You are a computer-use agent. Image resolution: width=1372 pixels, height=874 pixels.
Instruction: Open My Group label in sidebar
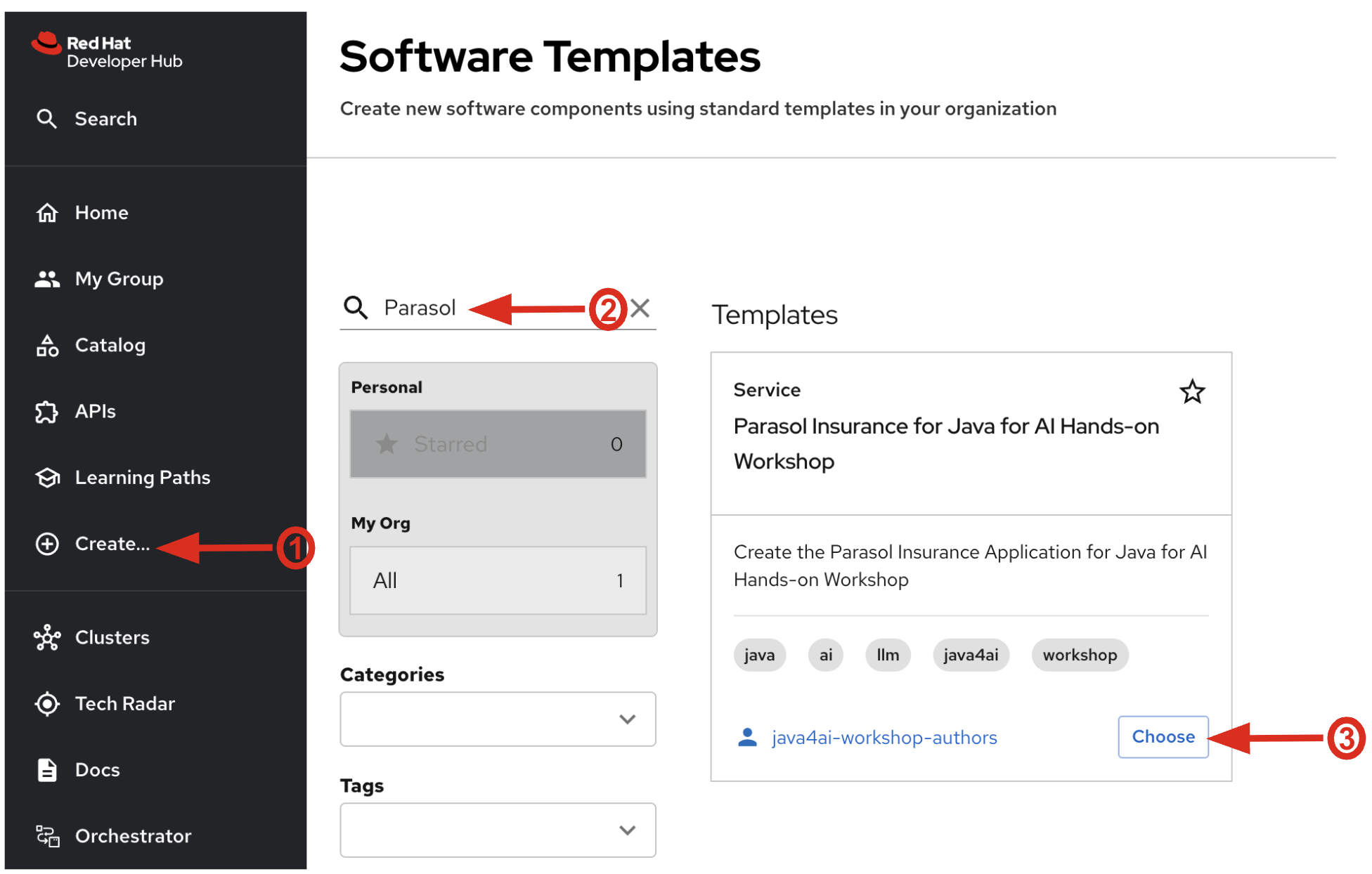click(x=119, y=279)
